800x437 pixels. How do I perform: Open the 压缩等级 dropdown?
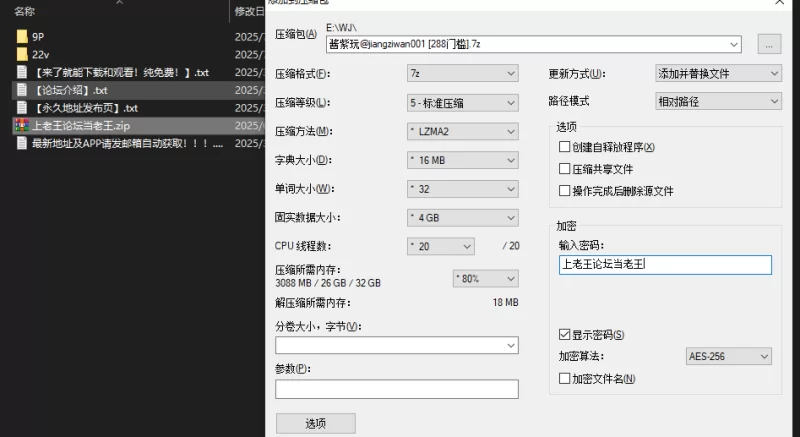tap(463, 102)
